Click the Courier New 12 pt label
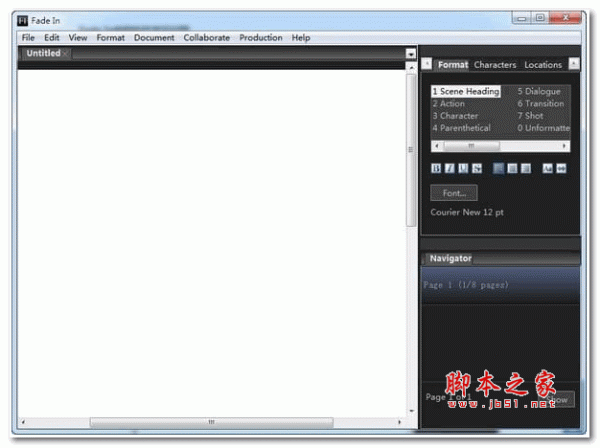Image resolution: width=600 pixels, height=448 pixels. click(x=467, y=212)
